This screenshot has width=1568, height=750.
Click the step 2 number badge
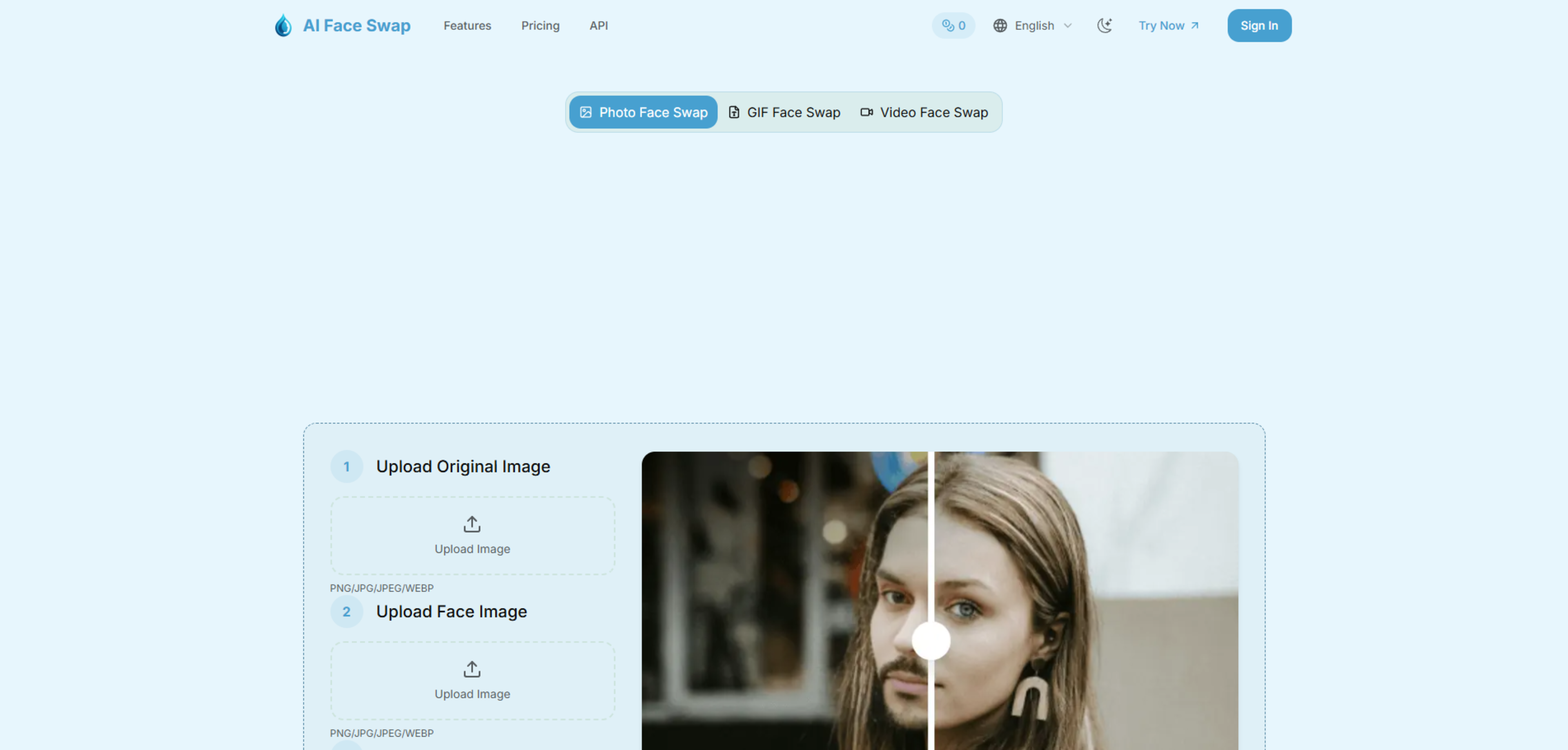[x=346, y=612]
